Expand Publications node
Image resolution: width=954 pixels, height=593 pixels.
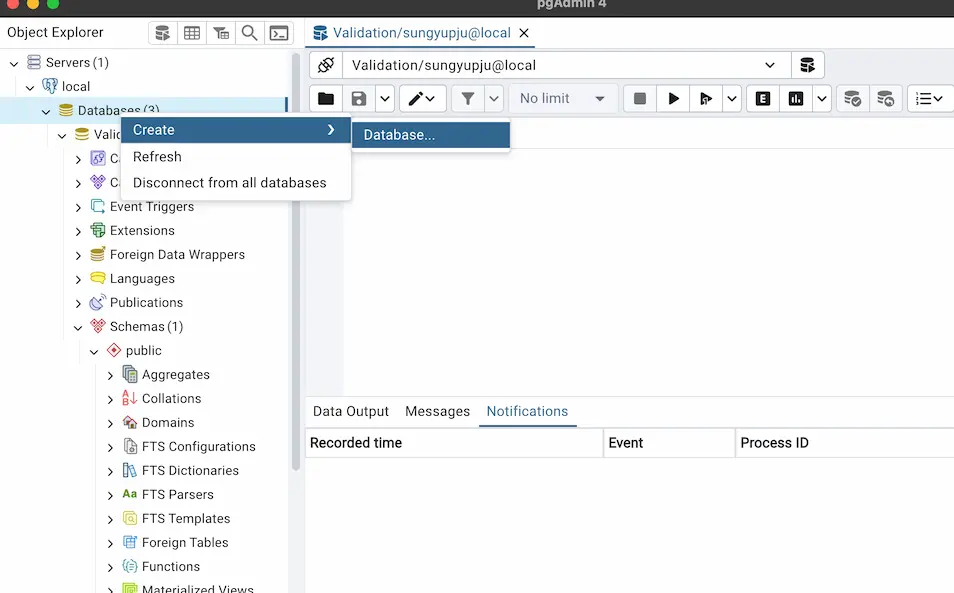point(78,303)
